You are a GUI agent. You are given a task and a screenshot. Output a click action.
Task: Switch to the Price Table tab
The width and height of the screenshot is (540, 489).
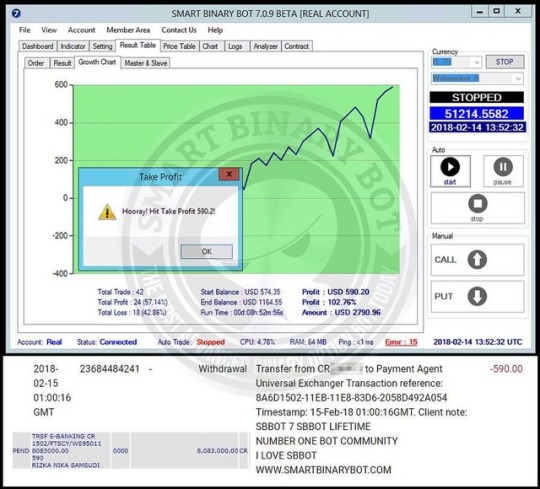pyautogui.click(x=179, y=46)
